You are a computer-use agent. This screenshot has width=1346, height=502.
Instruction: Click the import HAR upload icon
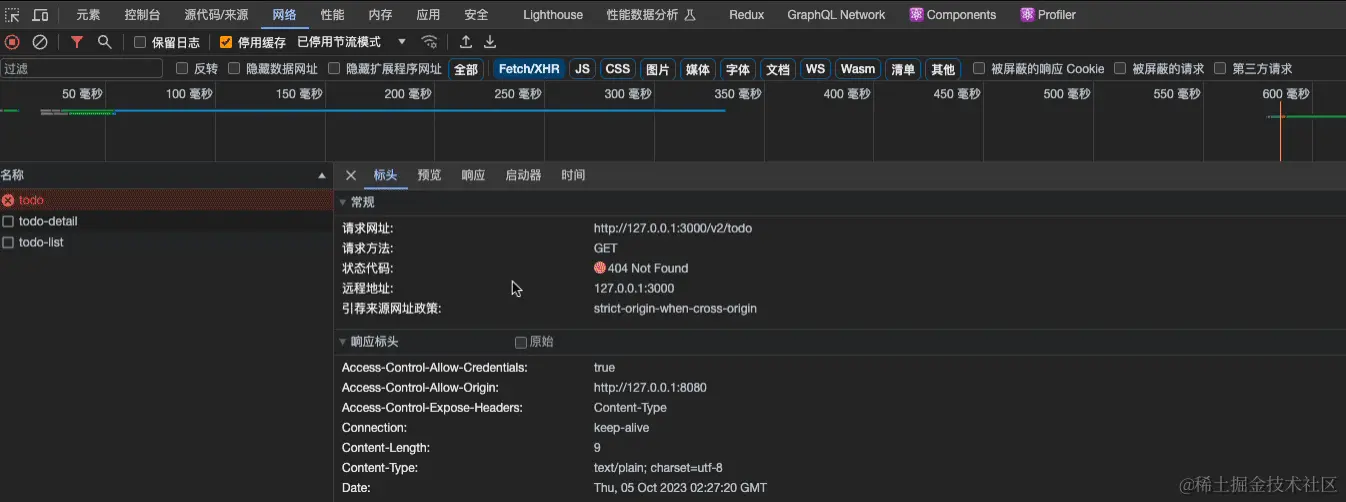pyautogui.click(x=466, y=42)
